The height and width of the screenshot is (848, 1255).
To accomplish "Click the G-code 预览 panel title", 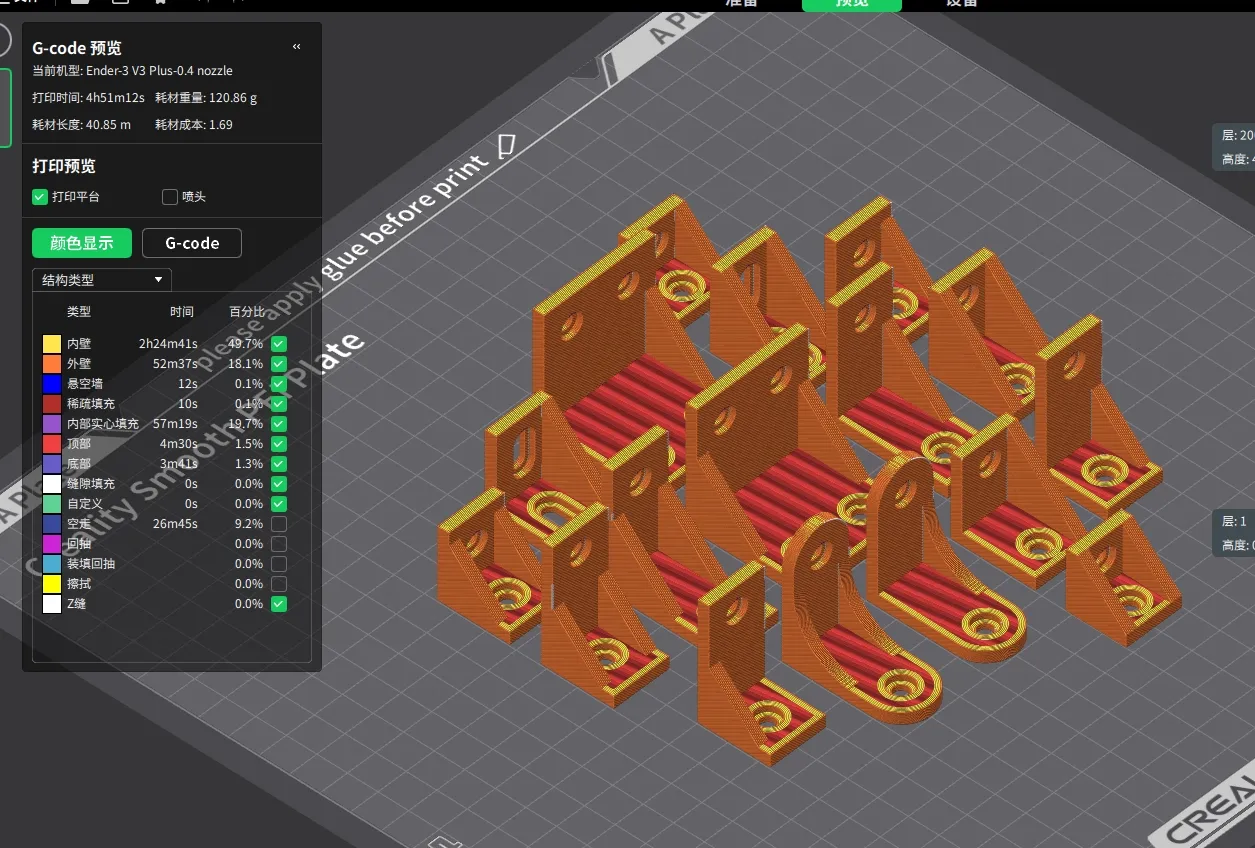I will click(77, 48).
